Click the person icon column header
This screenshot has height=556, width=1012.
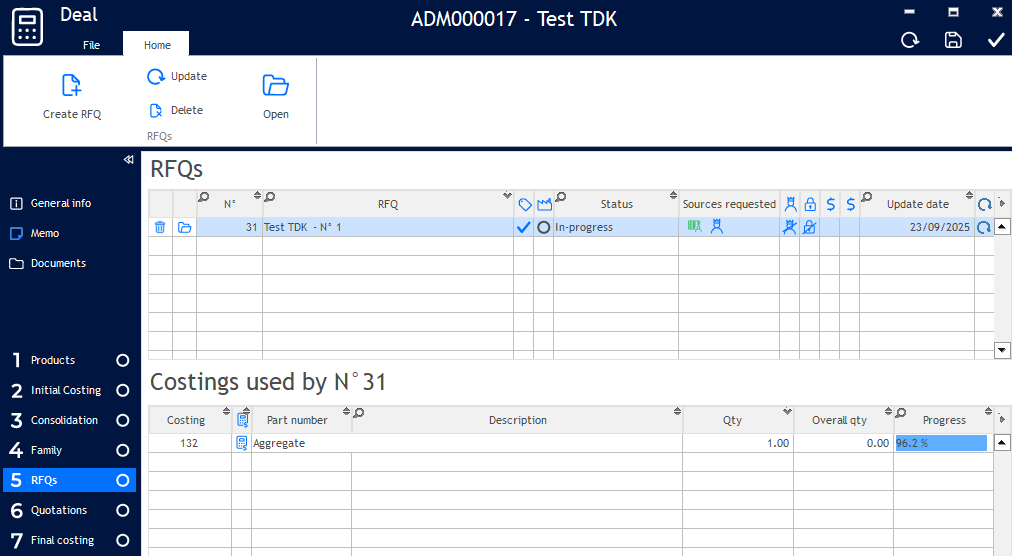tap(790, 204)
